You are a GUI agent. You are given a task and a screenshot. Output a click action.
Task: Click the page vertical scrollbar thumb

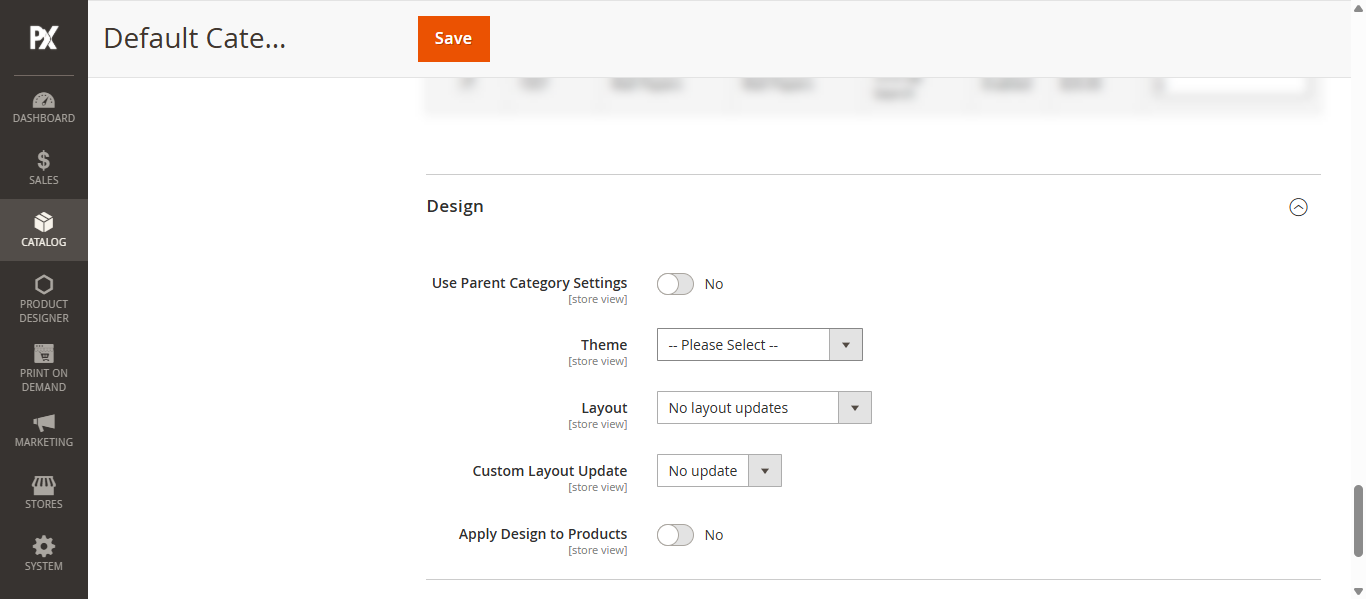[1358, 521]
